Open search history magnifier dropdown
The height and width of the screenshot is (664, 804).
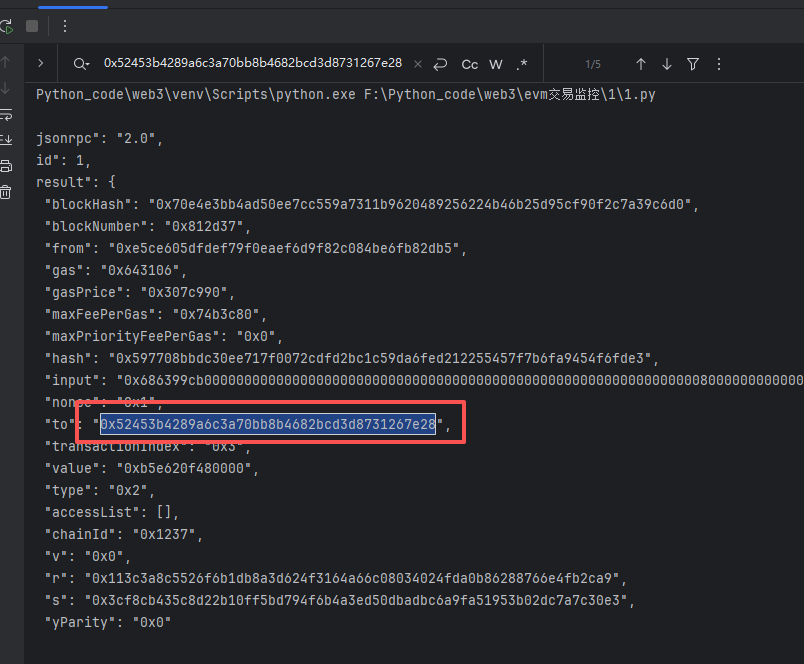click(x=81, y=64)
